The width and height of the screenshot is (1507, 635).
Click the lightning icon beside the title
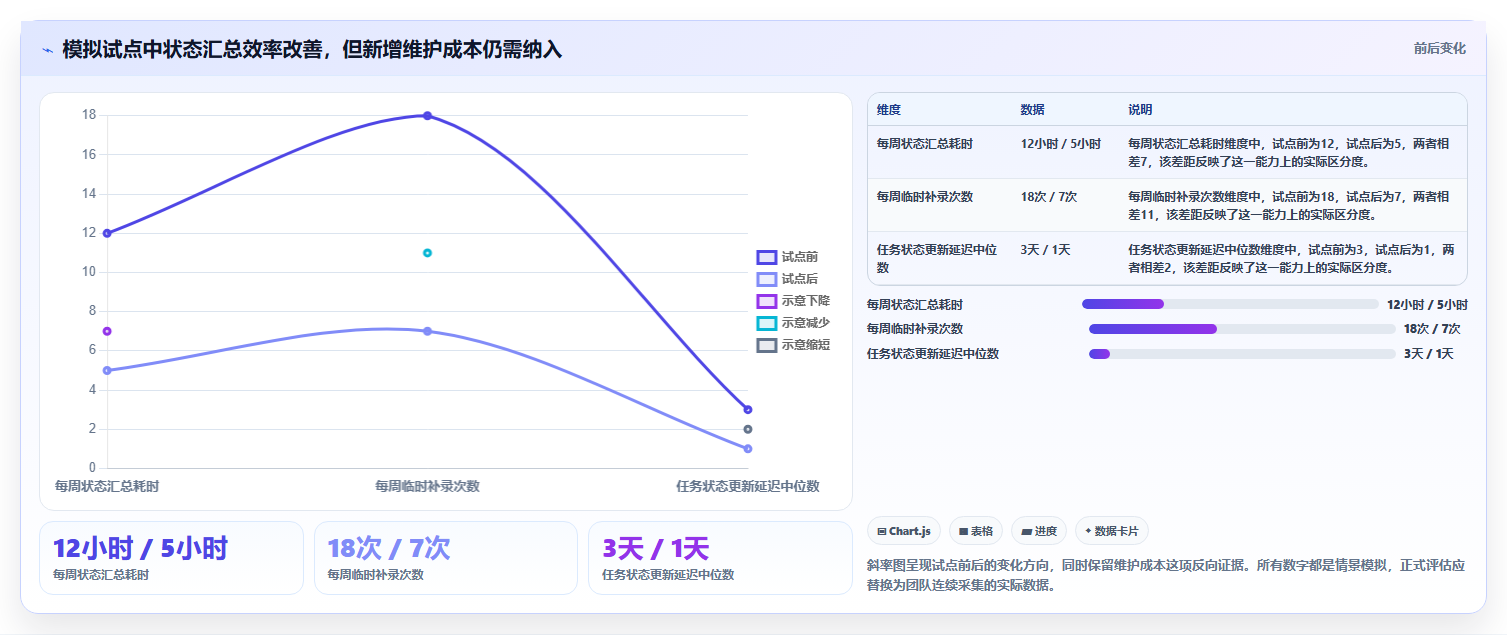(48, 50)
